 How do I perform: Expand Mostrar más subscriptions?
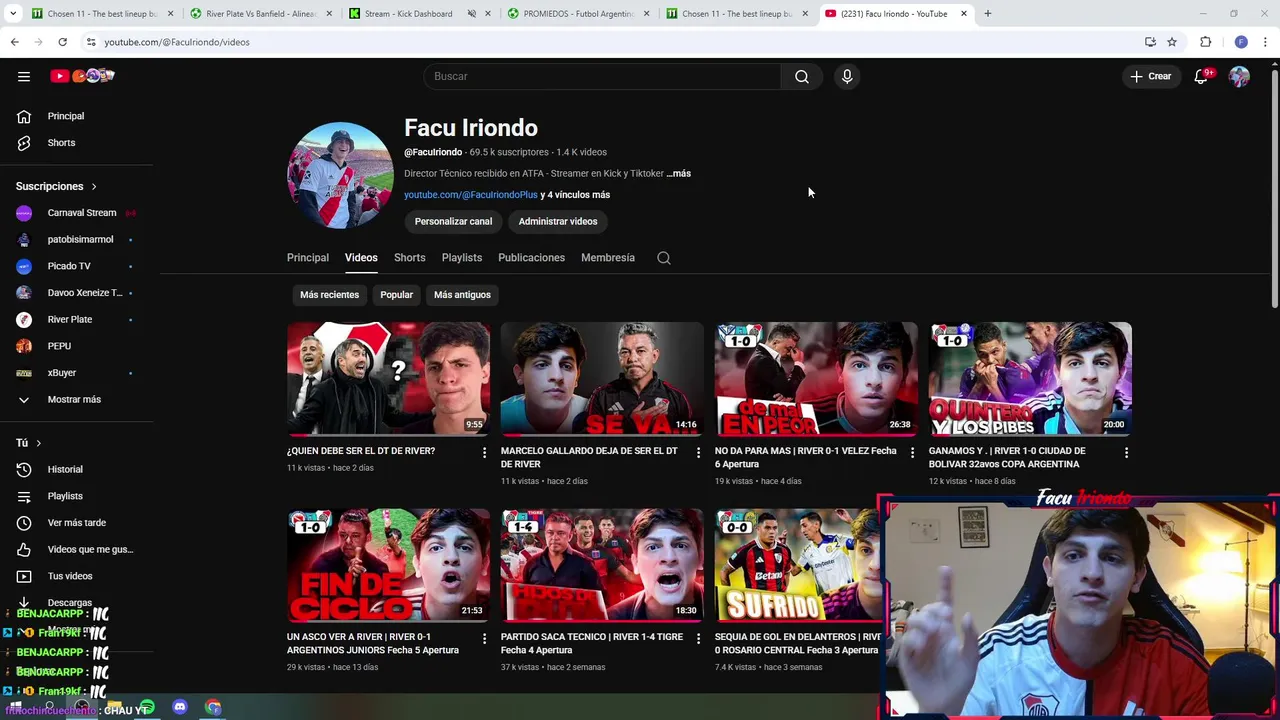[76, 399]
